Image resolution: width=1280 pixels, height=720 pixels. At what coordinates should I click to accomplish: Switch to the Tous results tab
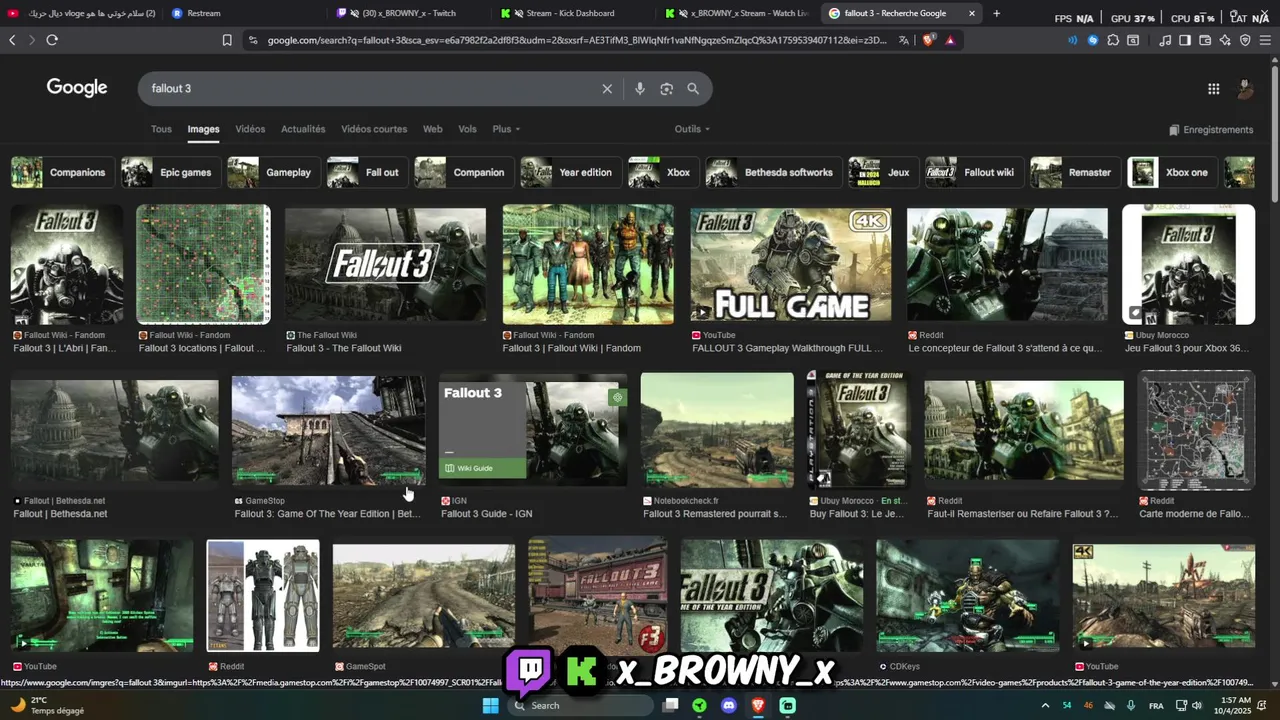pos(161,129)
